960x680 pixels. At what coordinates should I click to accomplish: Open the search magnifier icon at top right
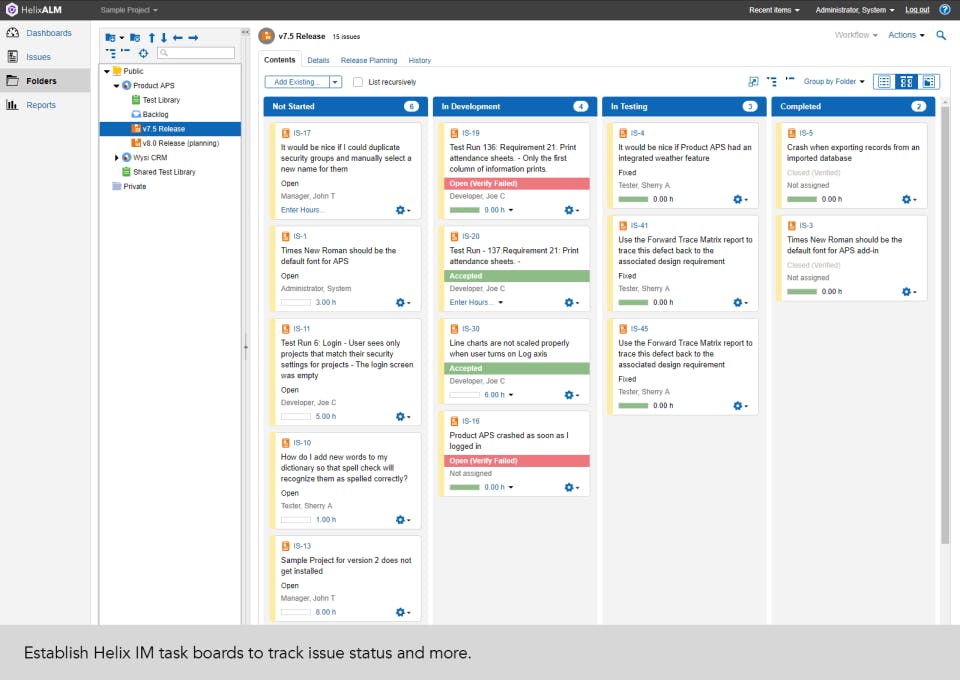click(941, 35)
